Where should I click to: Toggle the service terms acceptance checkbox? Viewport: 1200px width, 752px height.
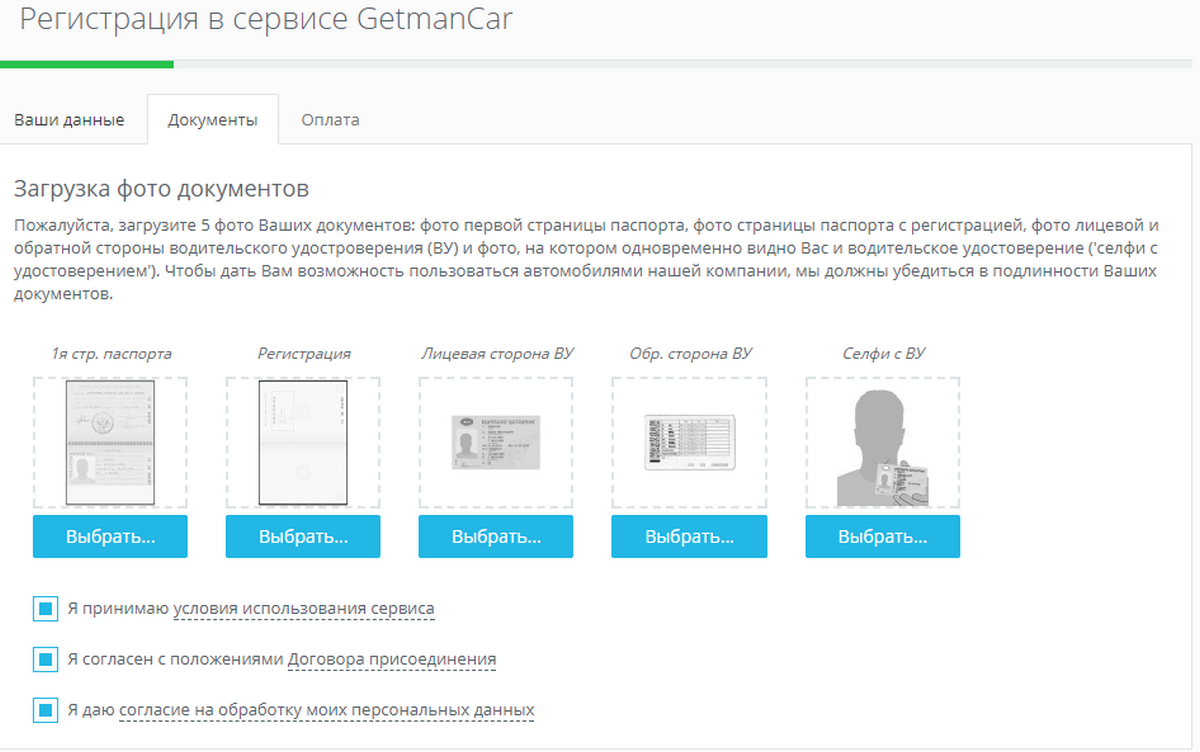45,608
